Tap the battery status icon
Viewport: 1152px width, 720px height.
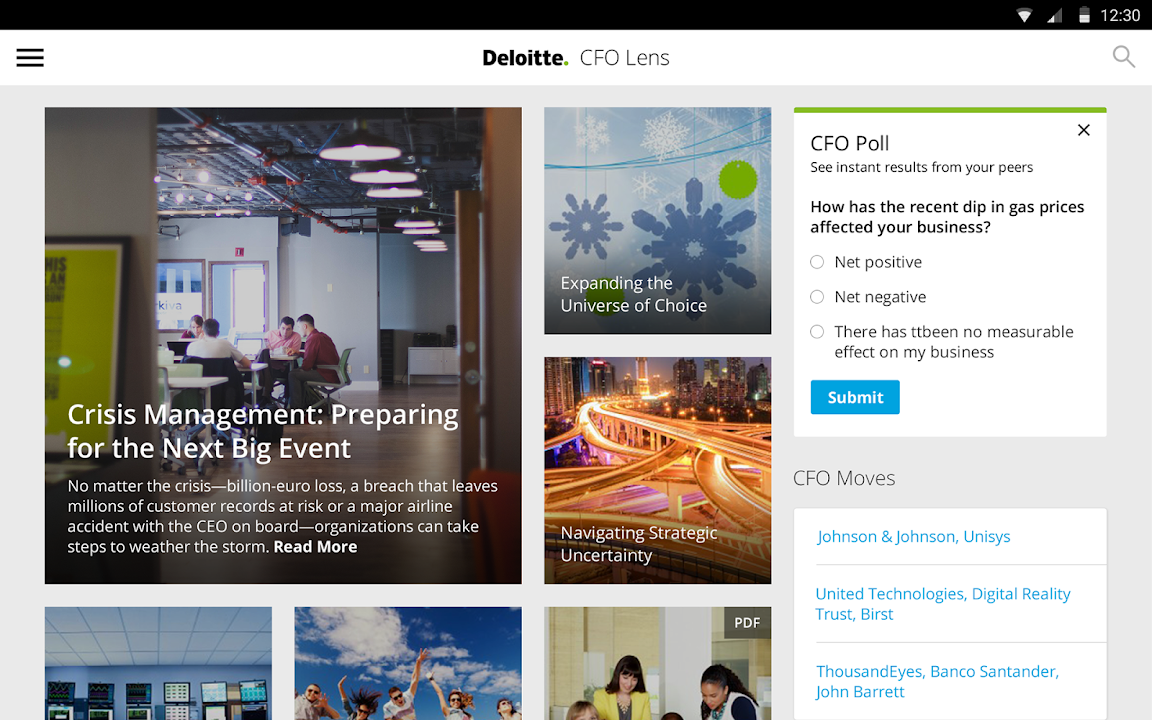point(1084,15)
